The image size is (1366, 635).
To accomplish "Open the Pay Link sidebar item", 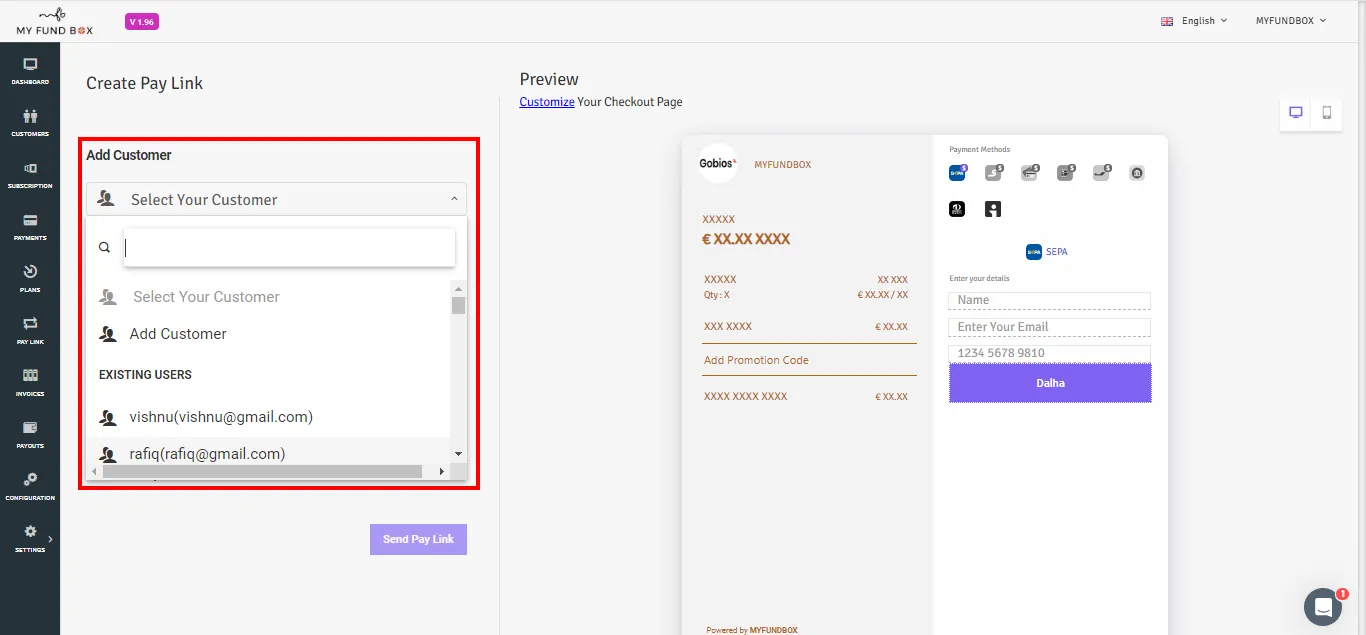I will tap(30, 331).
